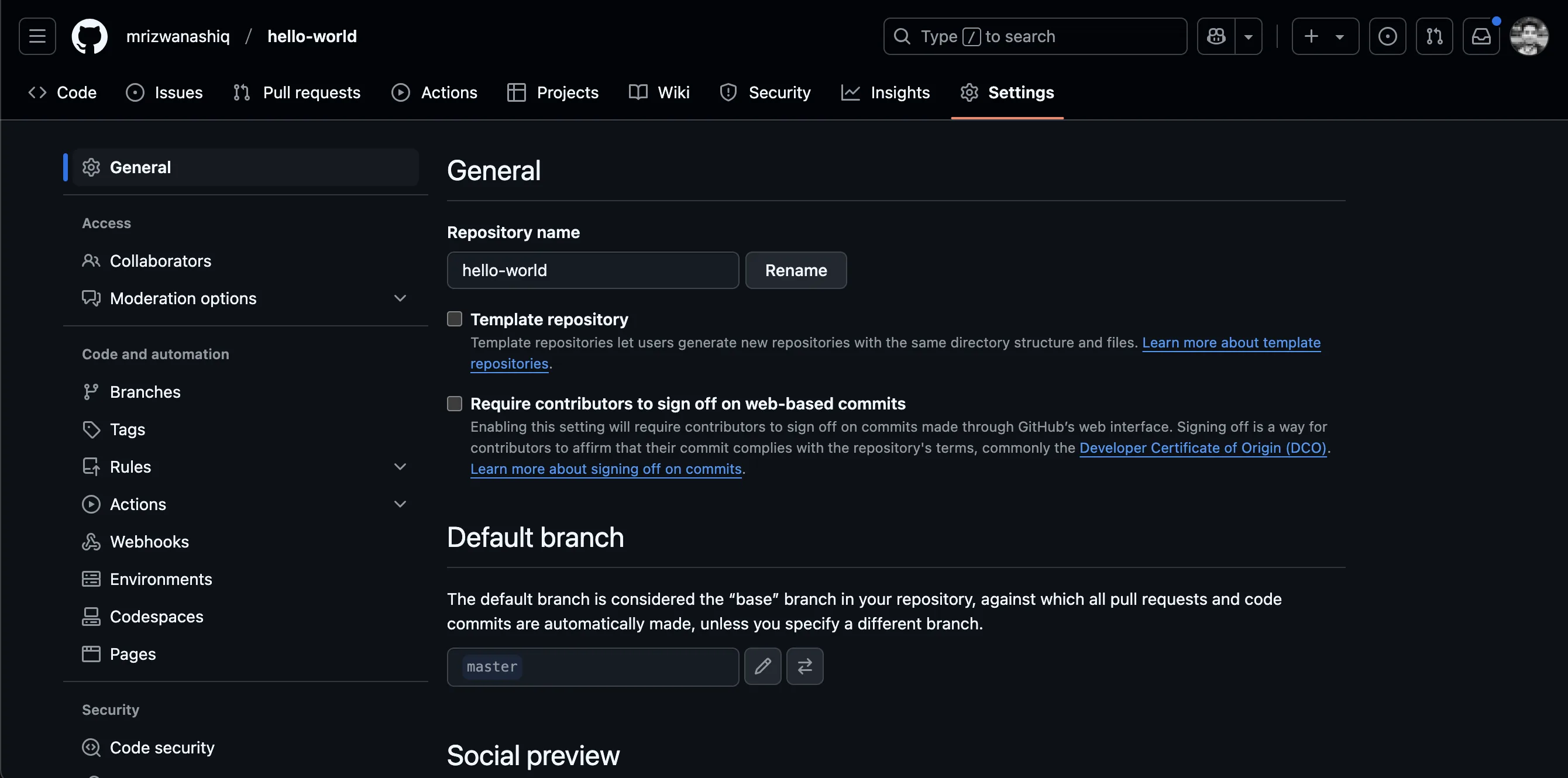Viewport: 1568px width, 778px height.
Task: Click the master default branch field
Action: (x=593, y=667)
